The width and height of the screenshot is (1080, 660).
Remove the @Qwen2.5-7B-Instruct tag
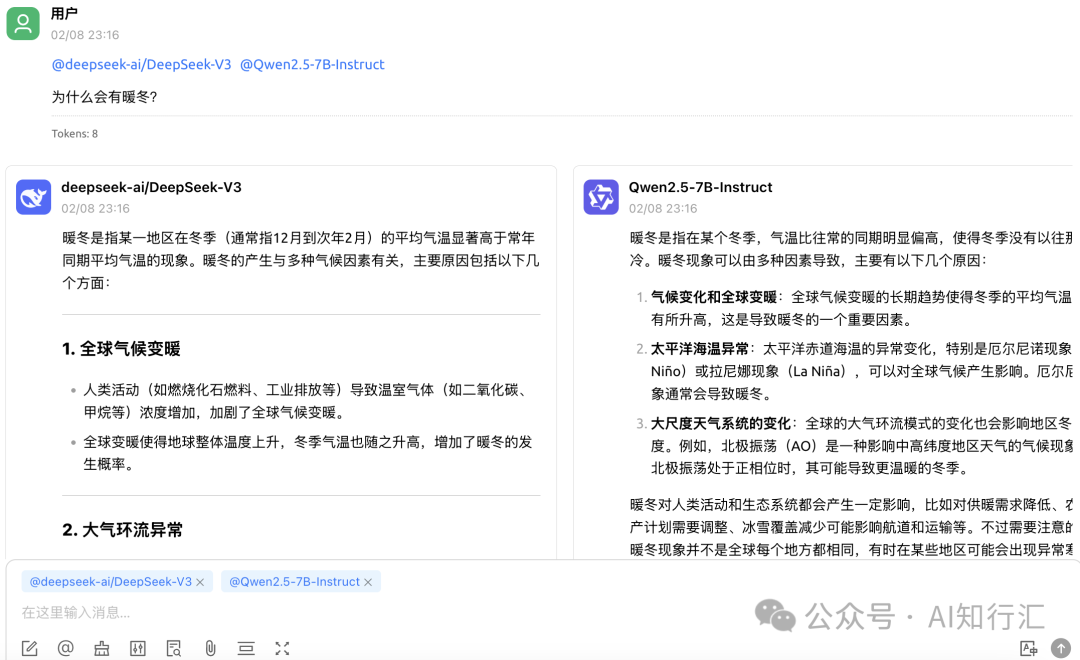(368, 582)
